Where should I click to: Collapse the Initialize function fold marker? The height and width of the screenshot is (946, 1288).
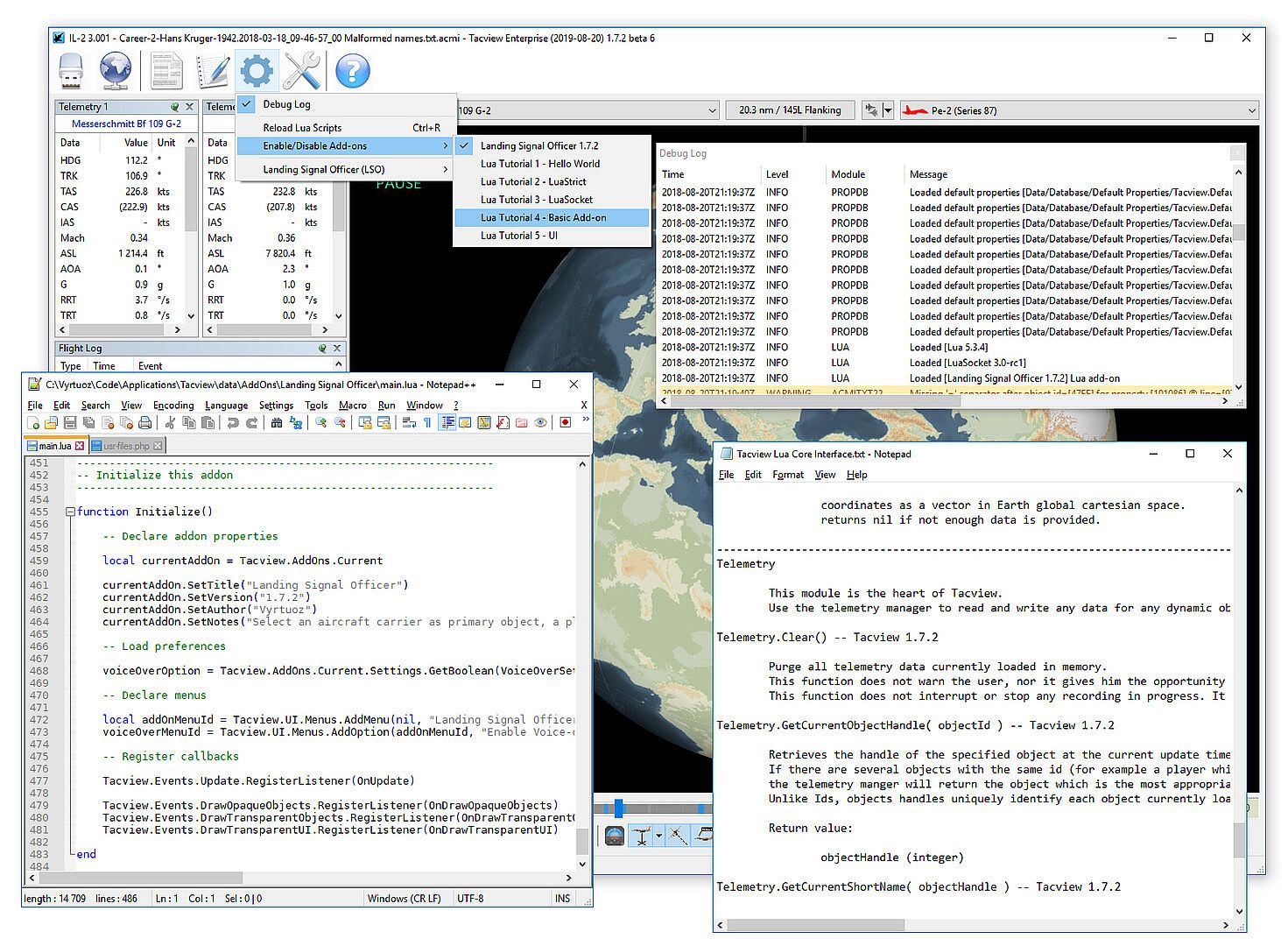(x=70, y=512)
